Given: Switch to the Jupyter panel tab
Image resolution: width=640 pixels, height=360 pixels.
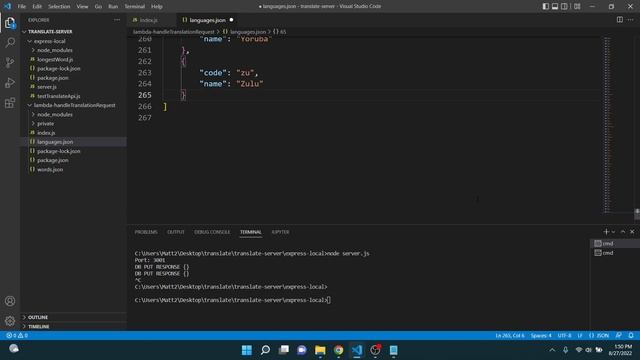Looking at the screenshot, I should coord(280,232).
